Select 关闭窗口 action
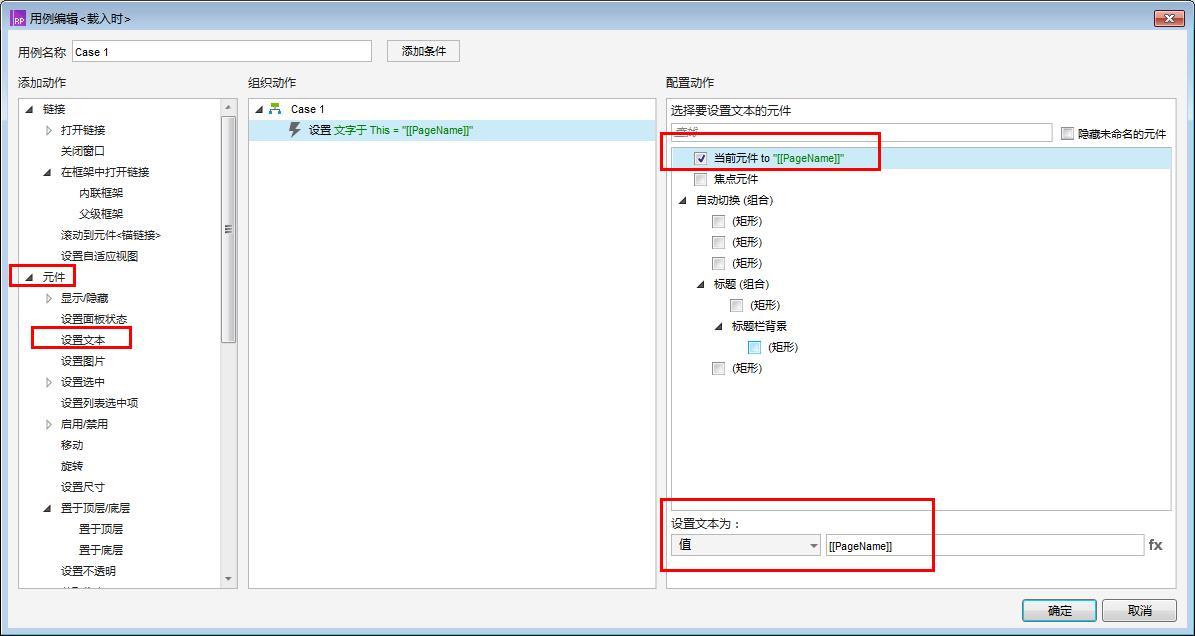The height and width of the screenshot is (636, 1195). pos(83,152)
